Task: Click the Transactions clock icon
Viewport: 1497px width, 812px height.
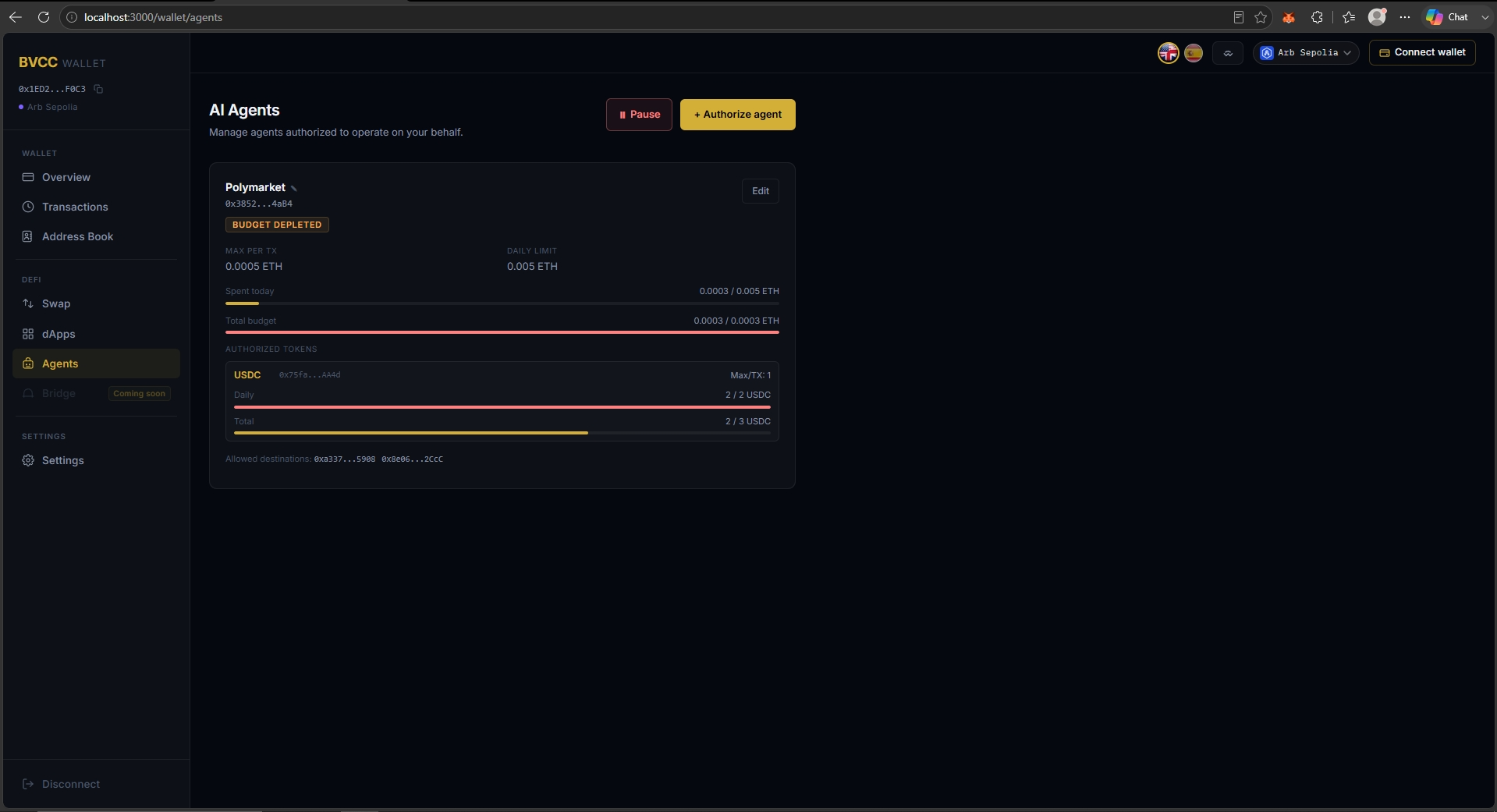Action: click(x=28, y=207)
